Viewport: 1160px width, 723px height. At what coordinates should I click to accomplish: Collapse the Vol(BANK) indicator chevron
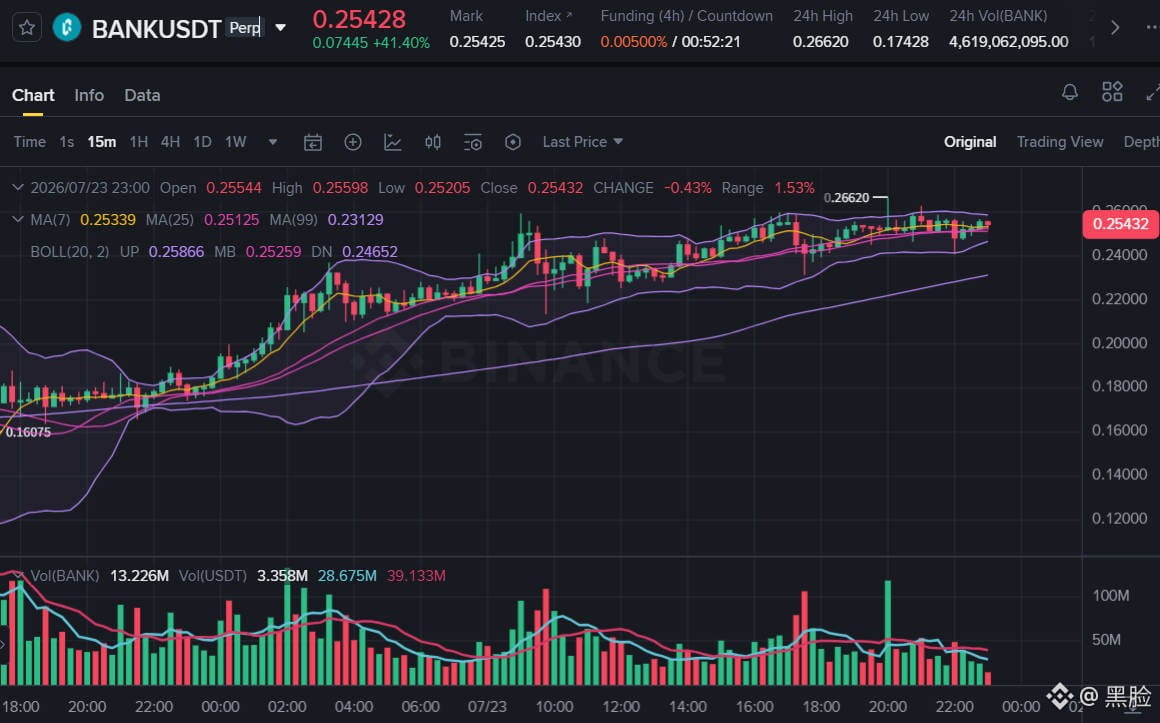click(x=18, y=576)
